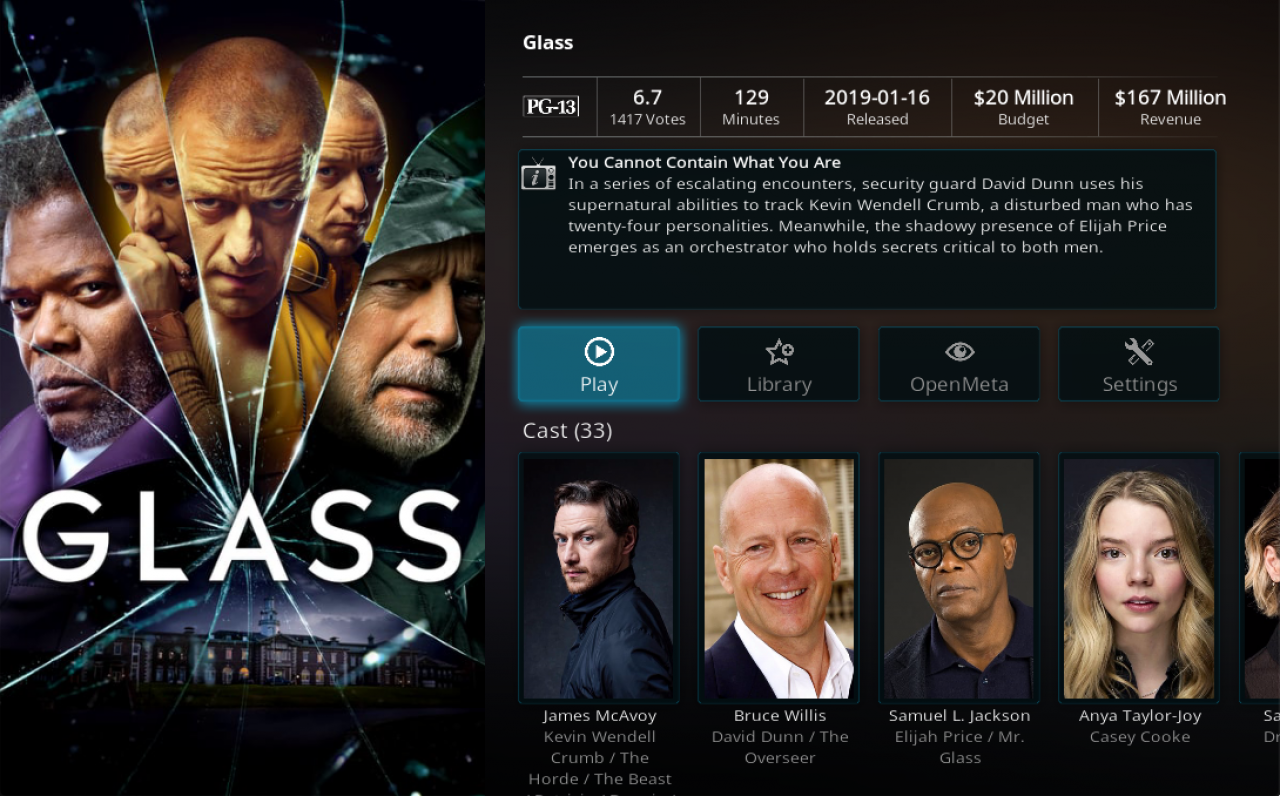Click the Glass movie poster
The image size is (1280, 796).
(242, 398)
